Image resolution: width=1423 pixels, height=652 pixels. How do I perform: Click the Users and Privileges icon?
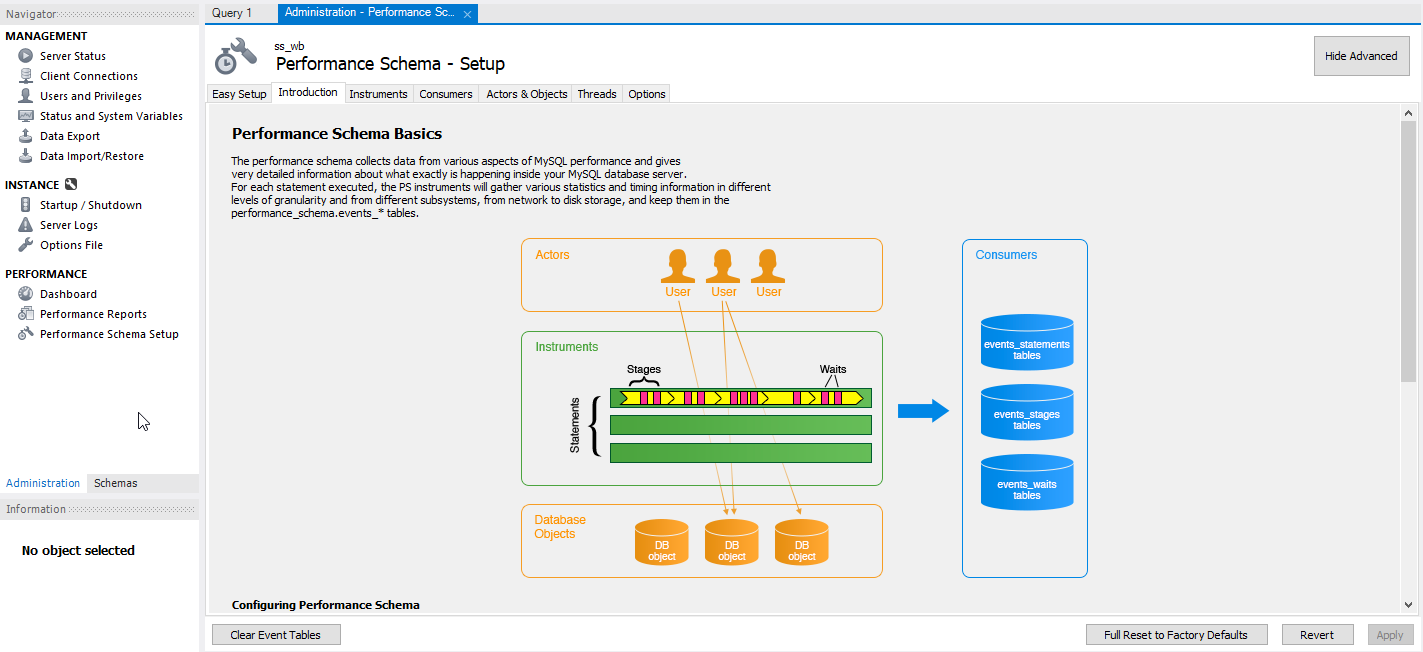(26, 96)
